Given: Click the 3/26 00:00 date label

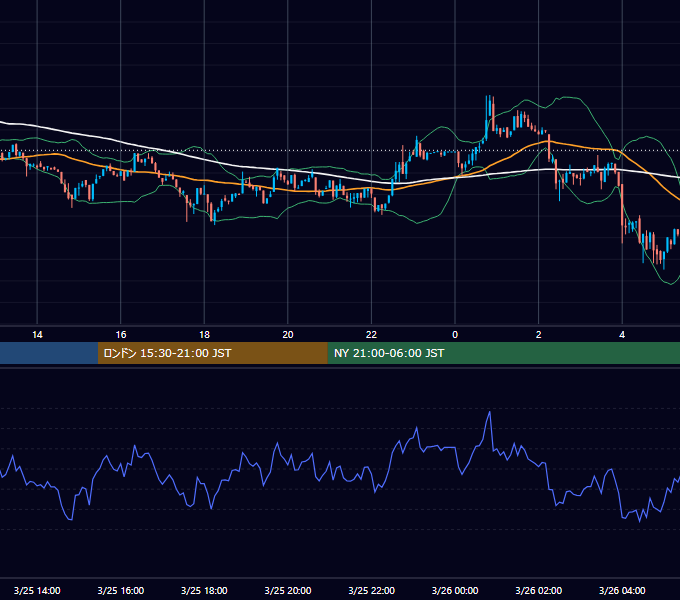Looking at the screenshot, I should (x=455, y=590).
